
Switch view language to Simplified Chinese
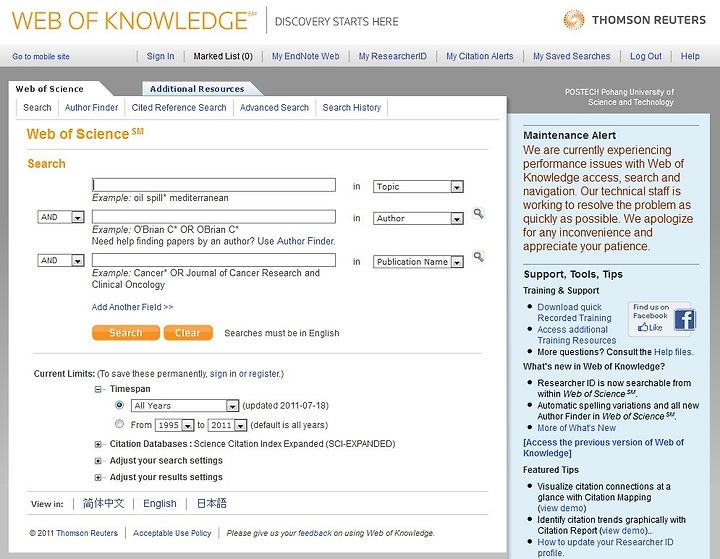coord(103,503)
